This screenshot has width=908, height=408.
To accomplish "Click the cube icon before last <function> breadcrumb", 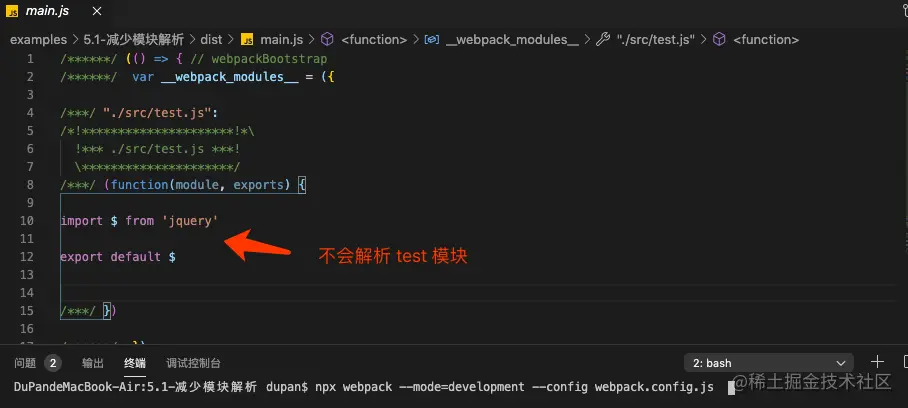I will pos(718,40).
